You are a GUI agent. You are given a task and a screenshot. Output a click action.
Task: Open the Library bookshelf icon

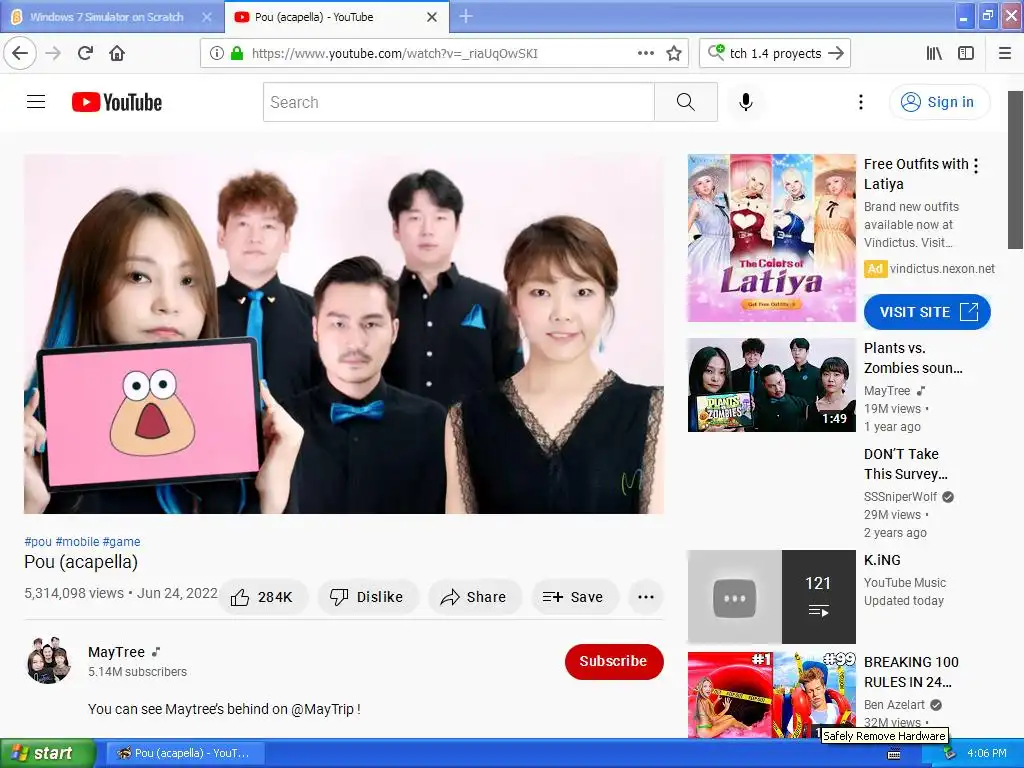coord(934,53)
